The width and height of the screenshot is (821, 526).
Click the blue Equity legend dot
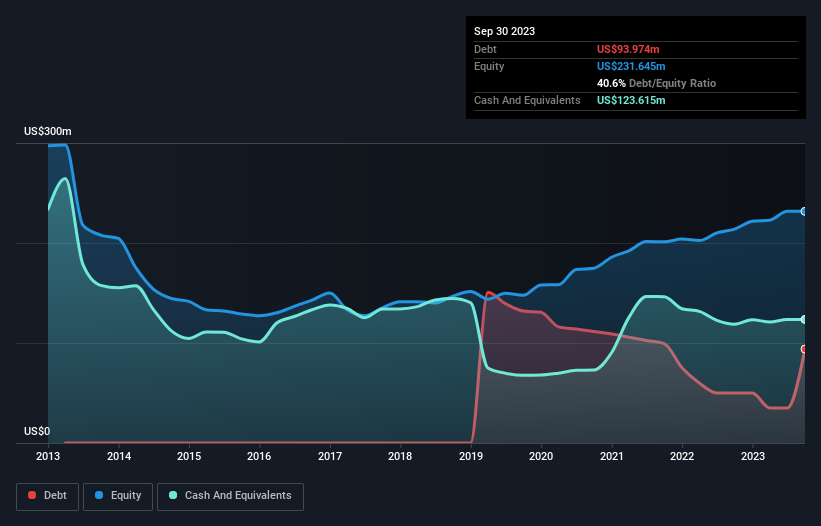(99, 495)
